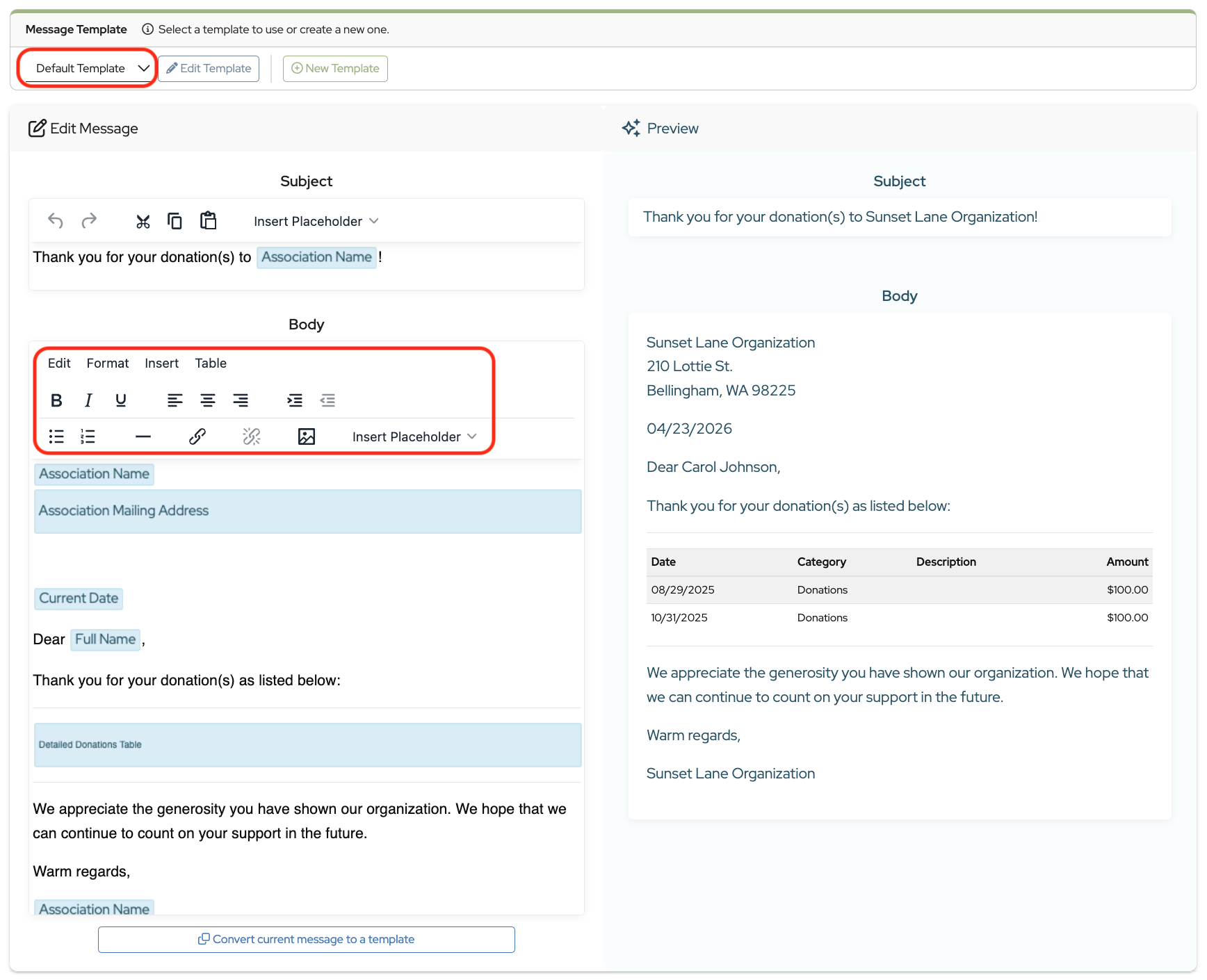This screenshot has width=1207, height=980.
Task: Expand Subject's Insert Placeholder dropdown
Action: click(316, 221)
